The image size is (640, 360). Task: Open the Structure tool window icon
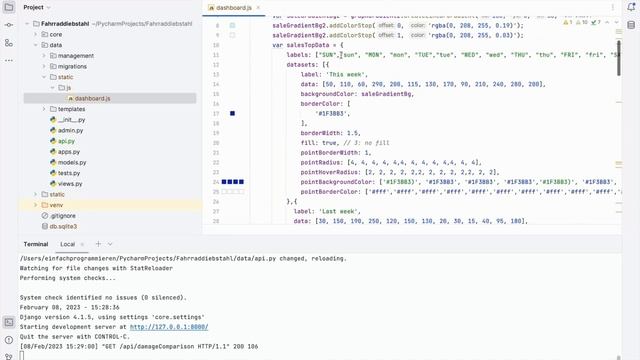[x=9, y=42]
